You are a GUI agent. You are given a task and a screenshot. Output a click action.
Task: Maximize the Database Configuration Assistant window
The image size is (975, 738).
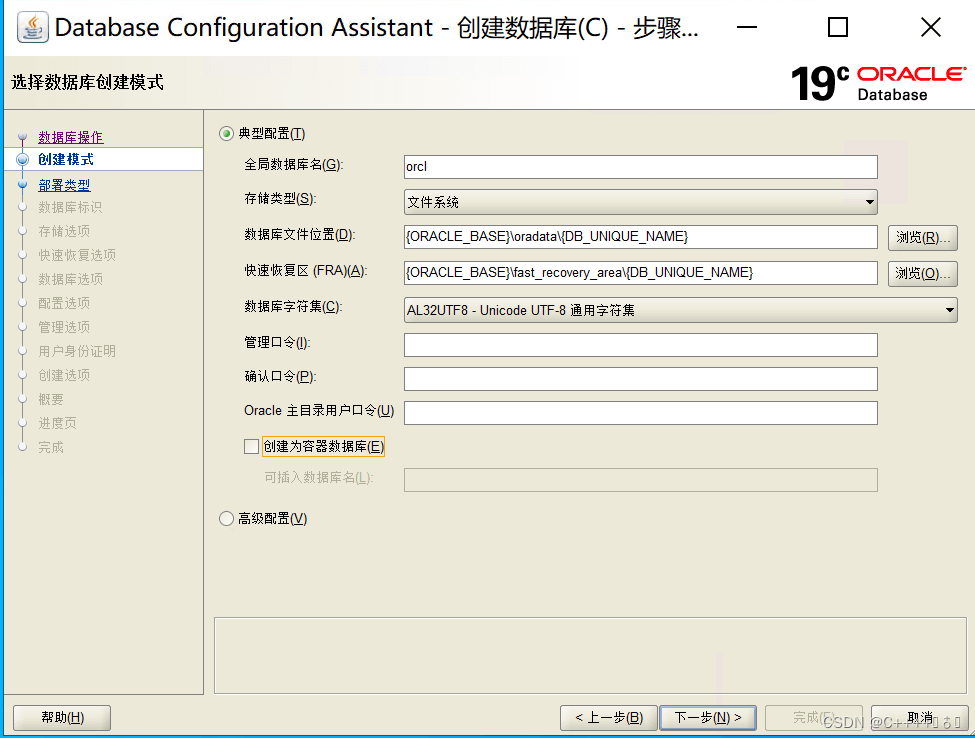pyautogui.click(x=838, y=27)
